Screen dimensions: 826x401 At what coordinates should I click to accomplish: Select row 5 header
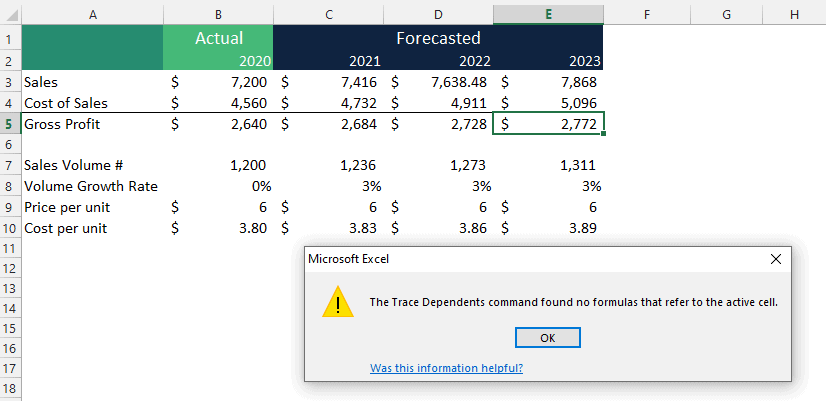(x=11, y=124)
